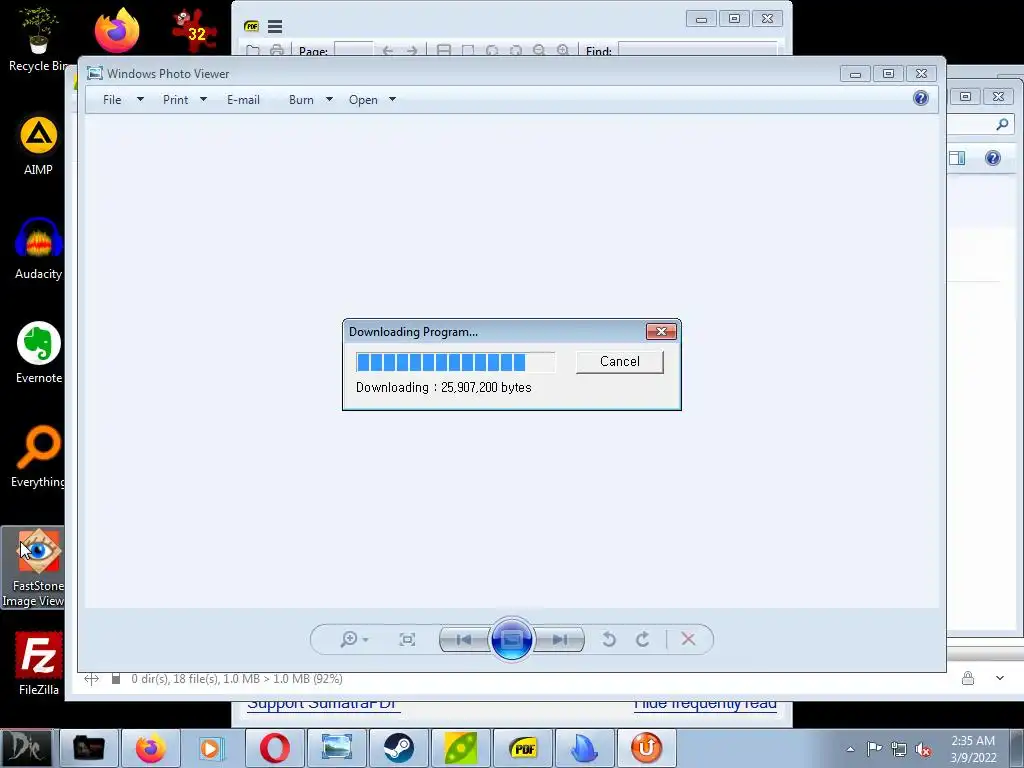
Task: Rotate the photo counterclockwise
Action: pos(609,639)
